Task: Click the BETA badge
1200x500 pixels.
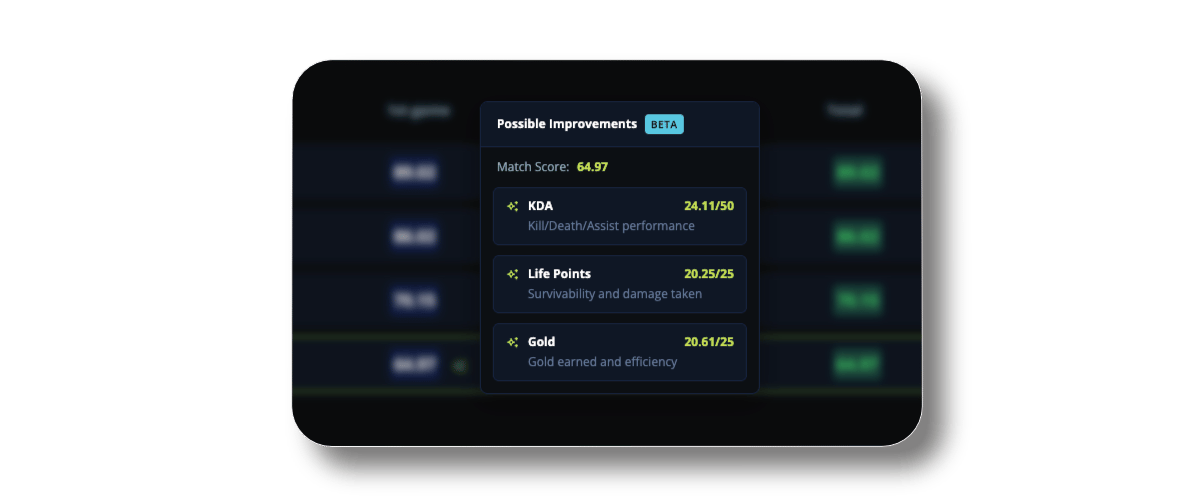Action: point(664,124)
